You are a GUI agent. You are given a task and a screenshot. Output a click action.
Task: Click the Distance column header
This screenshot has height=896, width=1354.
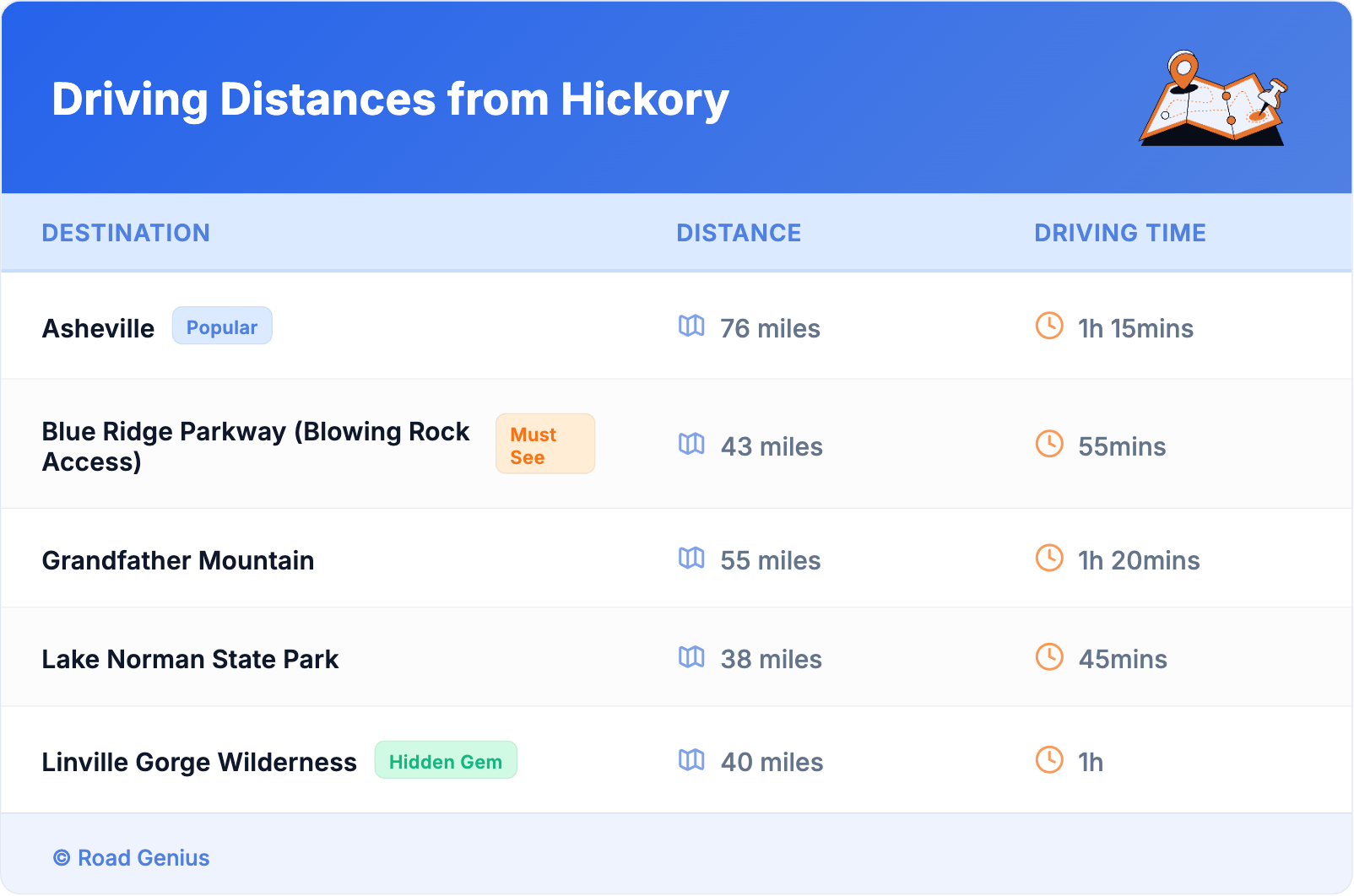[x=739, y=233]
